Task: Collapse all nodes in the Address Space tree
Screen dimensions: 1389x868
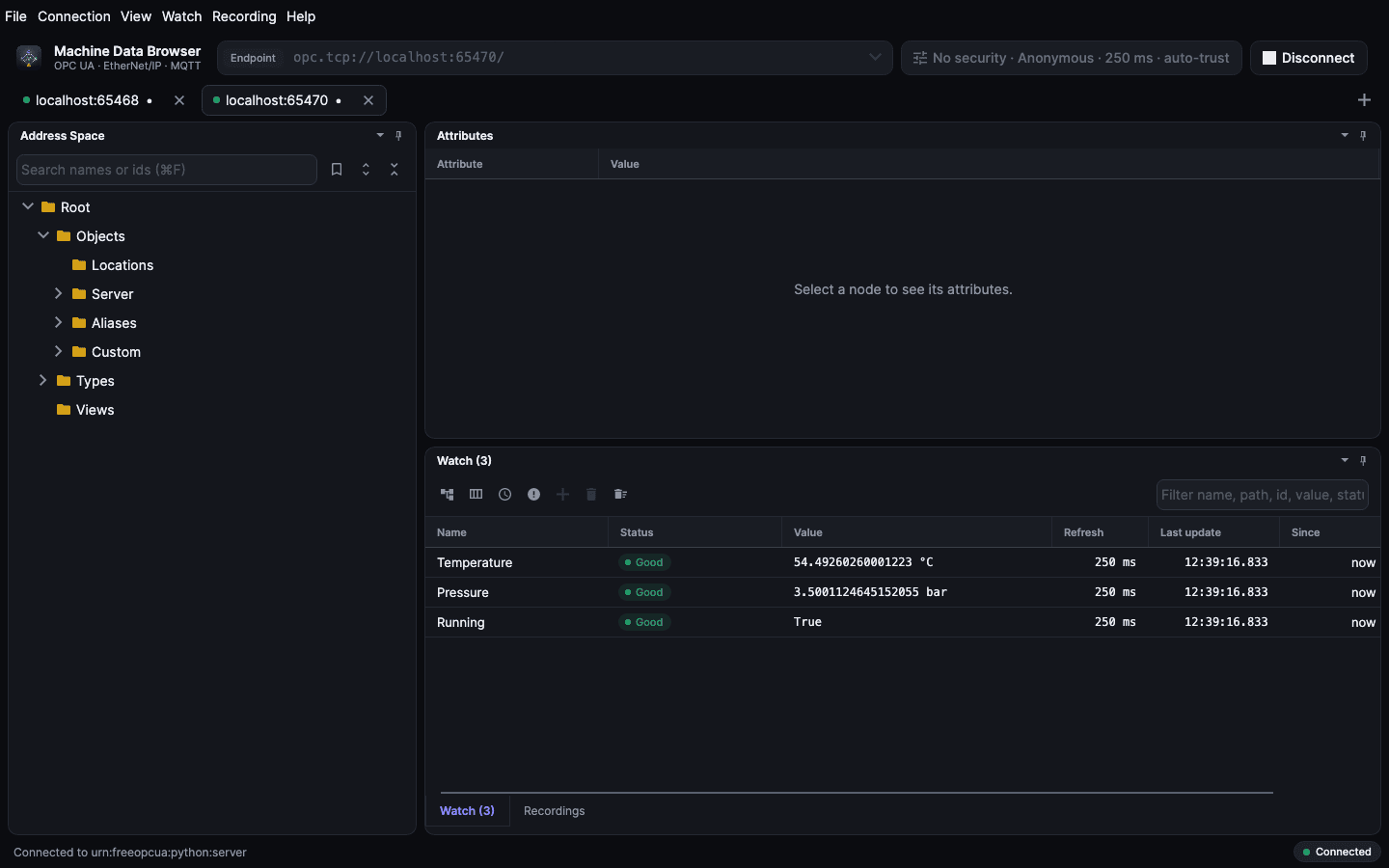Action: (395, 170)
